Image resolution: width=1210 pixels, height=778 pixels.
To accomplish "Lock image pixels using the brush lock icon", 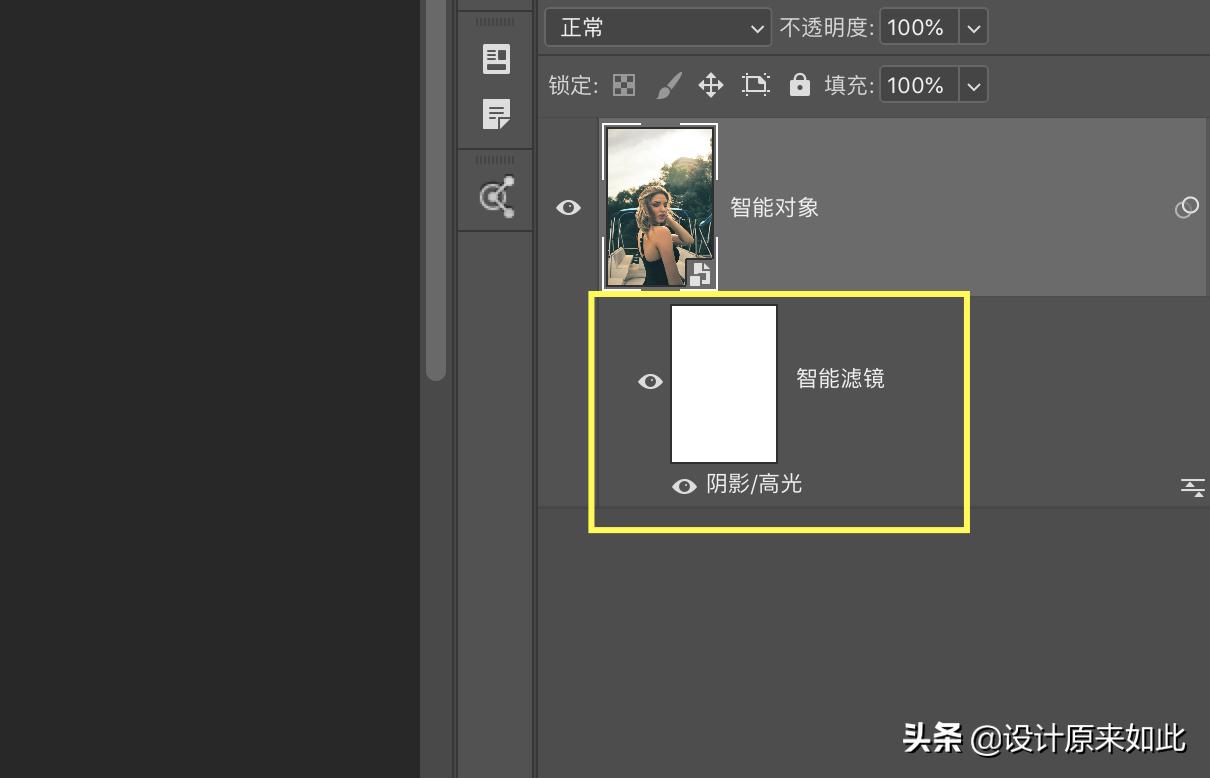I will (x=668, y=85).
